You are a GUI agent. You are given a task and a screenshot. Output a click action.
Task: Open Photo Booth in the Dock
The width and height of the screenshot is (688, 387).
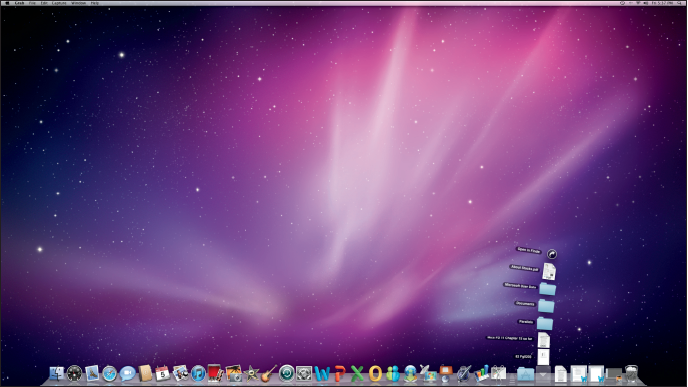[x=215, y=373]
